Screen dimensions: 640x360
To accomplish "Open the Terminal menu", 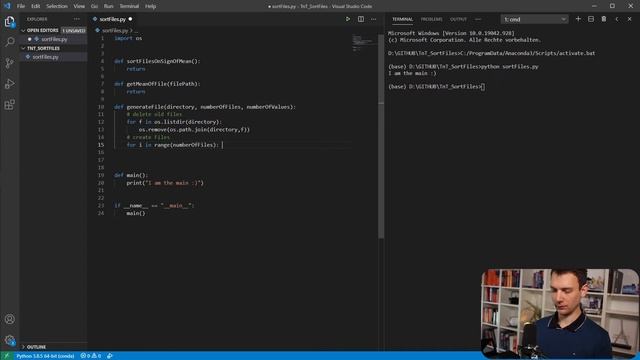I will (x=129, y=6).
